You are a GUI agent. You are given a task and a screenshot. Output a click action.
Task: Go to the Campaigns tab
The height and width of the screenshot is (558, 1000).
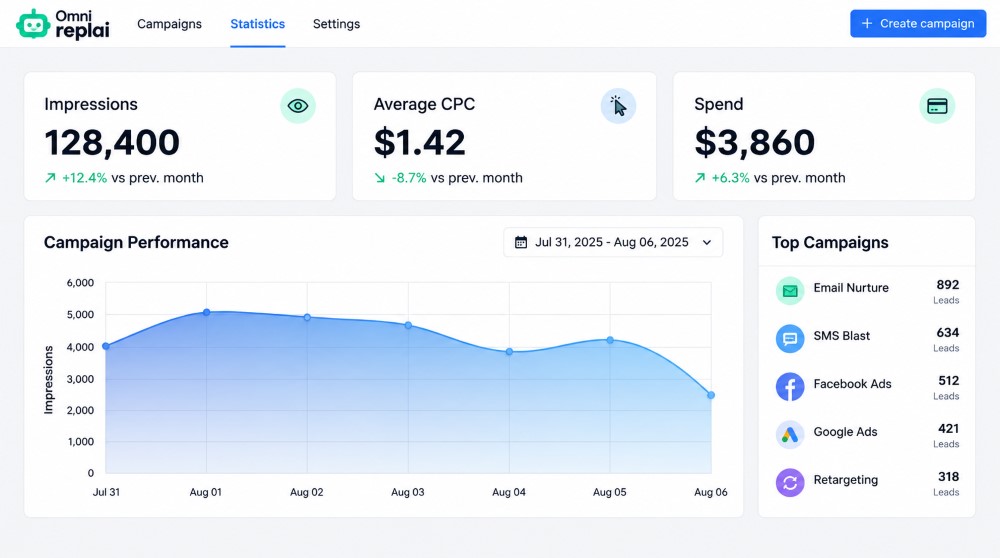click(170, 24)
